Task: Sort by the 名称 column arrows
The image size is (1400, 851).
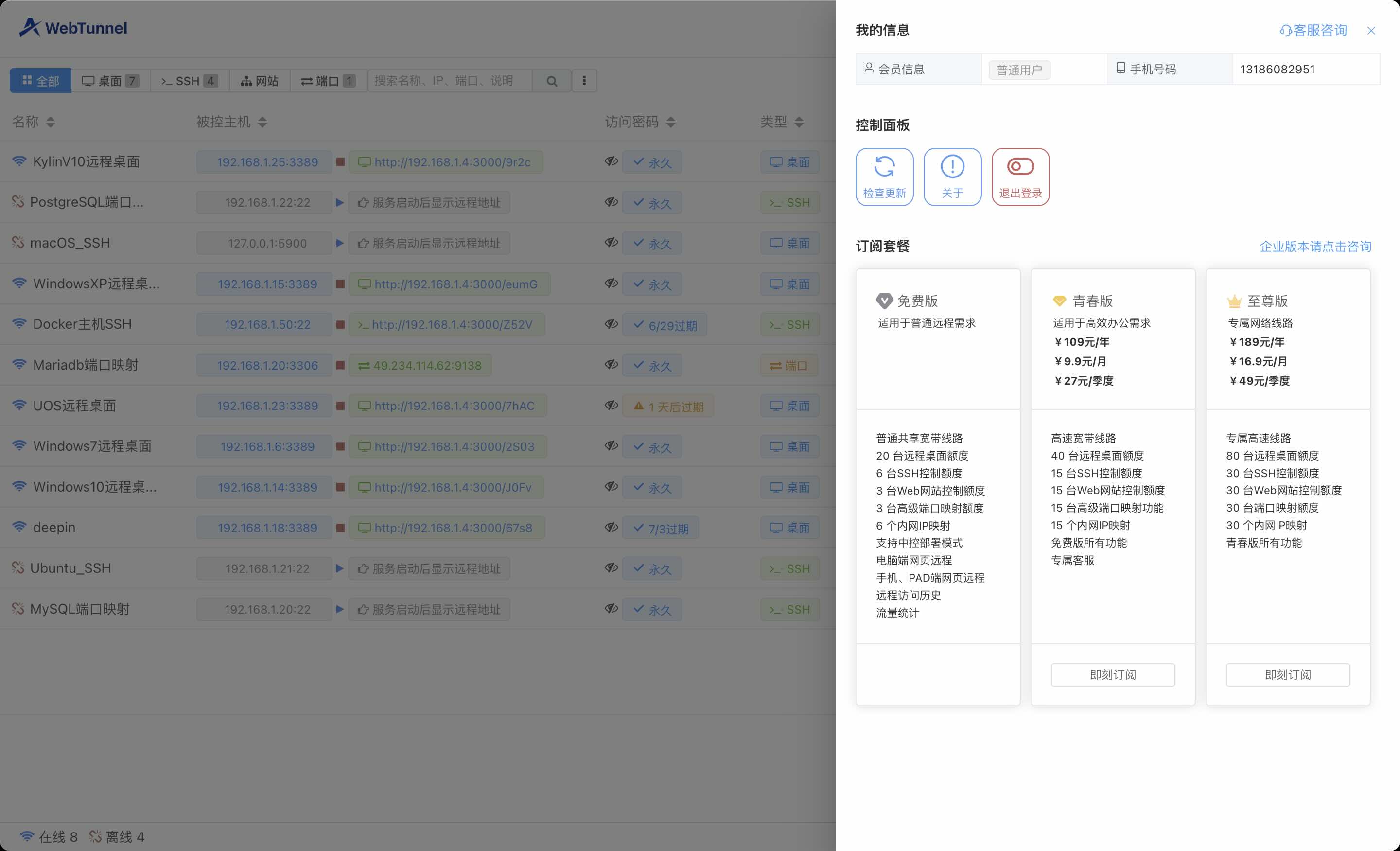Action: coord(51,122)
